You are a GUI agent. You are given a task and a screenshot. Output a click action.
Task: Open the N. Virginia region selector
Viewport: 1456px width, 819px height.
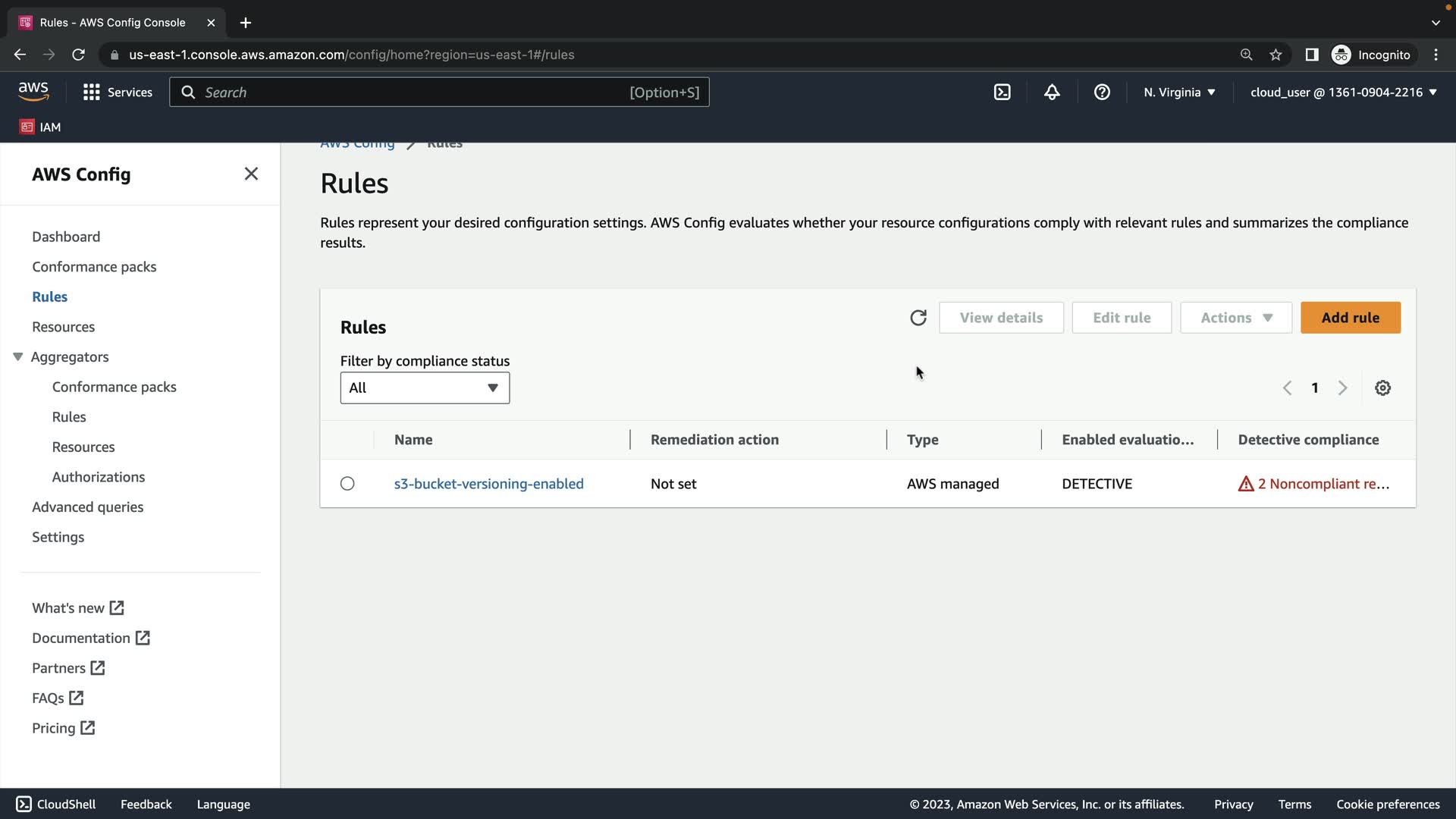tap(1179, 93)
